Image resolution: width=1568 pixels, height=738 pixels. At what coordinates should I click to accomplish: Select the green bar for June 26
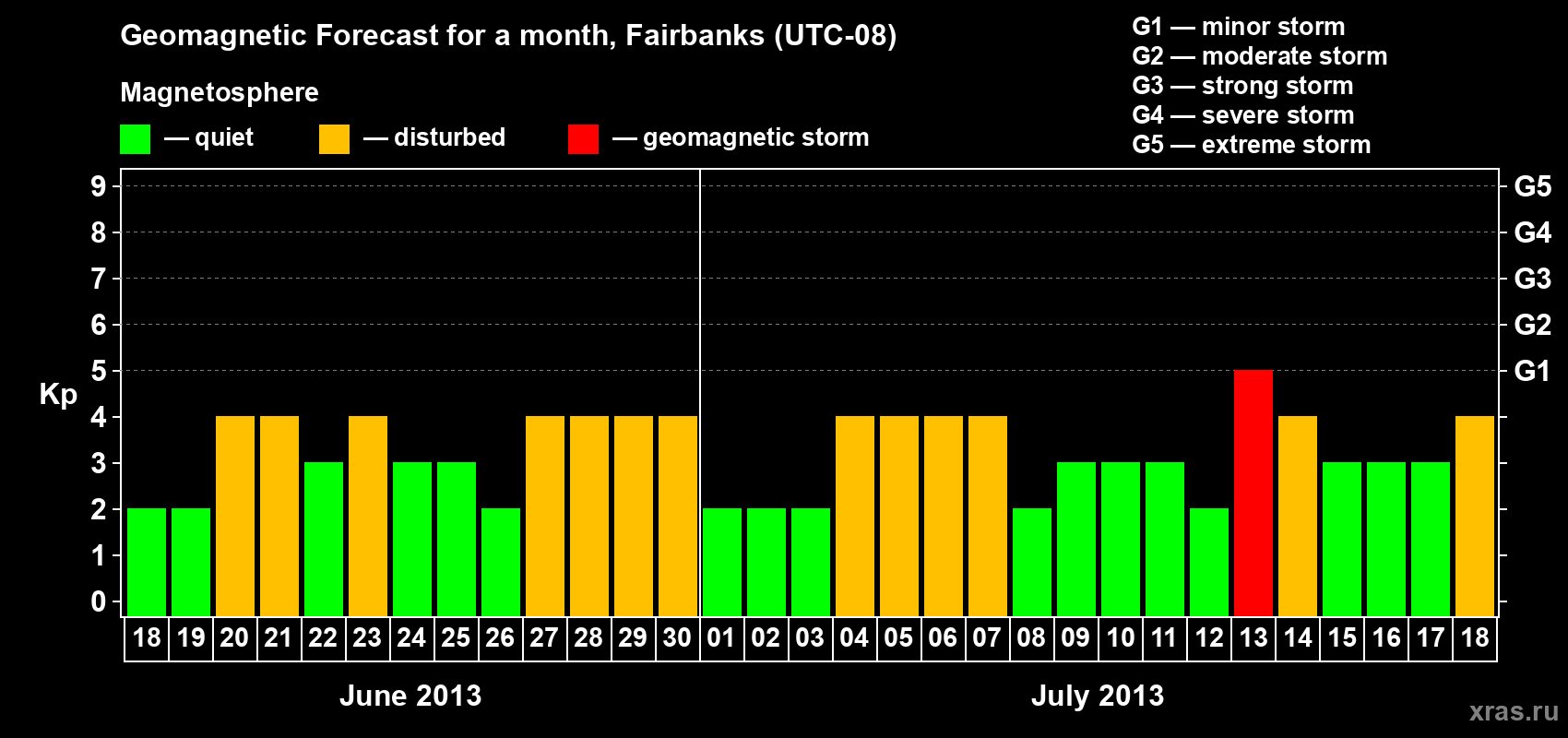(x=501, y=563)
